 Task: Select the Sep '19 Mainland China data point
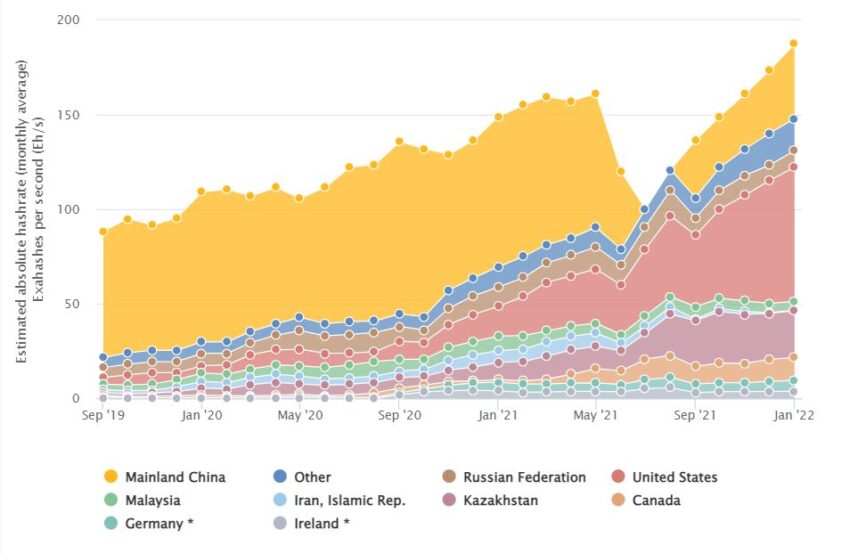point(103,231)
